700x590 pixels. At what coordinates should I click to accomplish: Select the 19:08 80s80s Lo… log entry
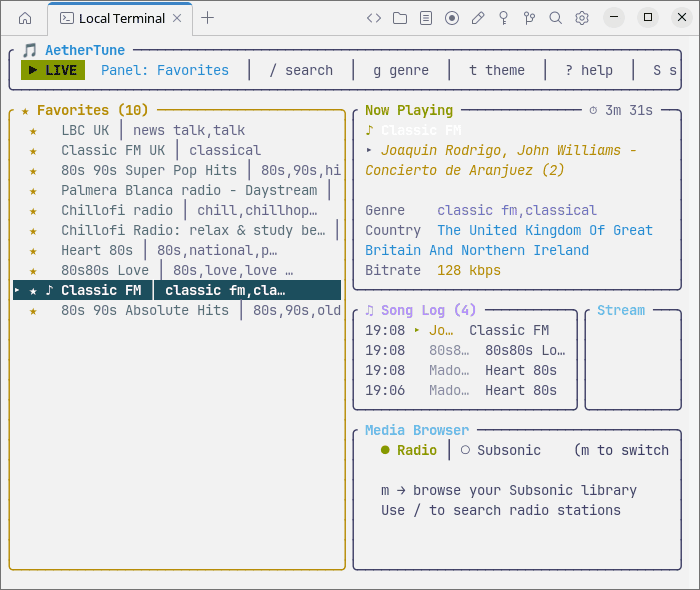tap(465, 351)
